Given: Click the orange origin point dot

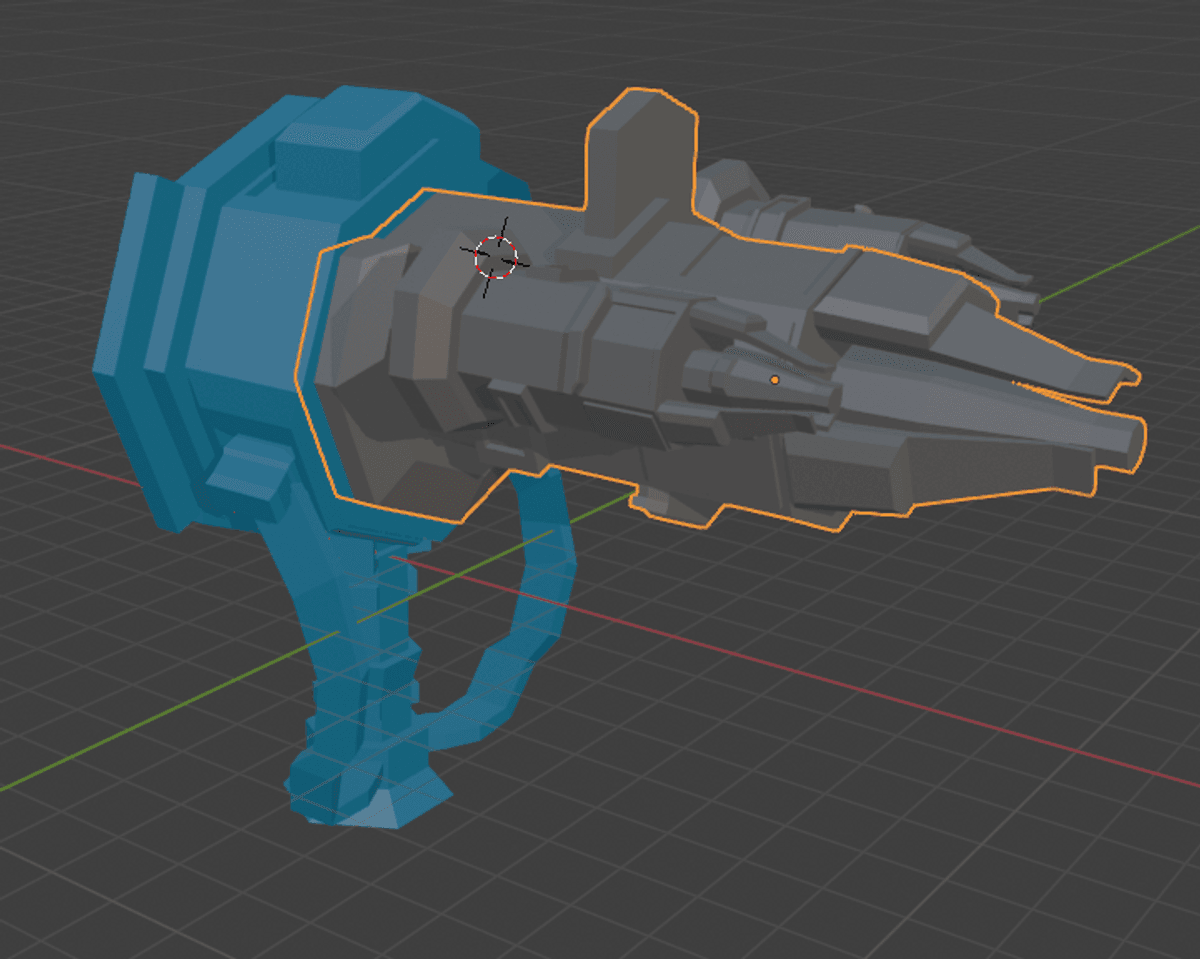Looking at the screenshot, I should [774, 380].
